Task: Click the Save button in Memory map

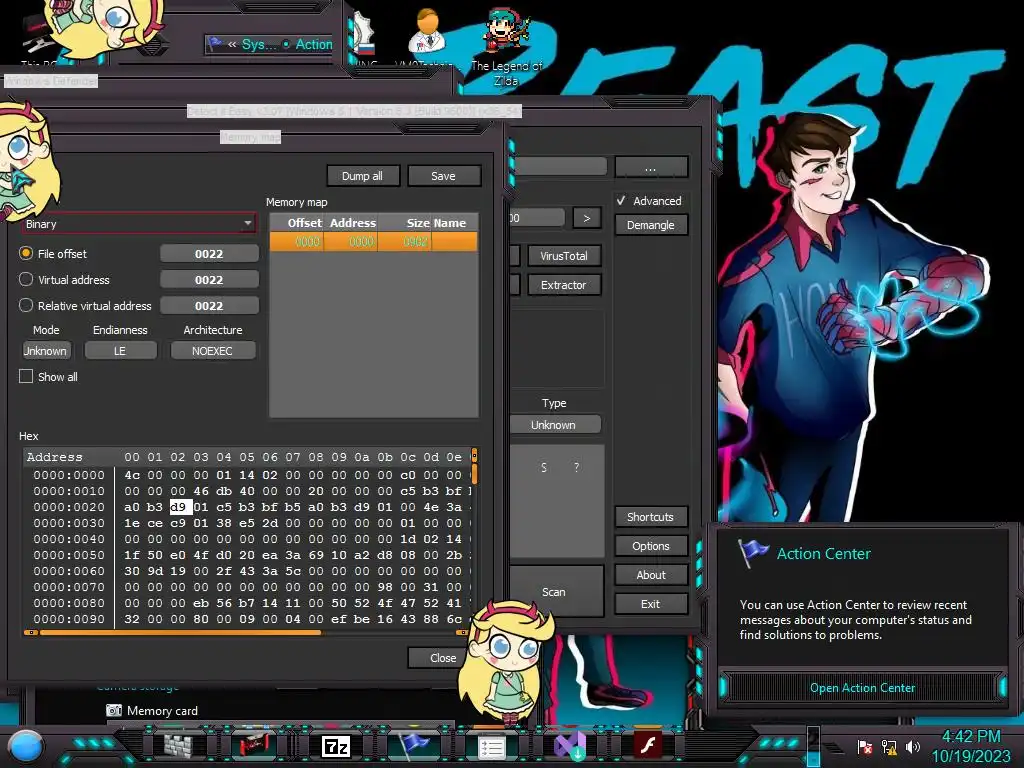Action: click(443, 176)
